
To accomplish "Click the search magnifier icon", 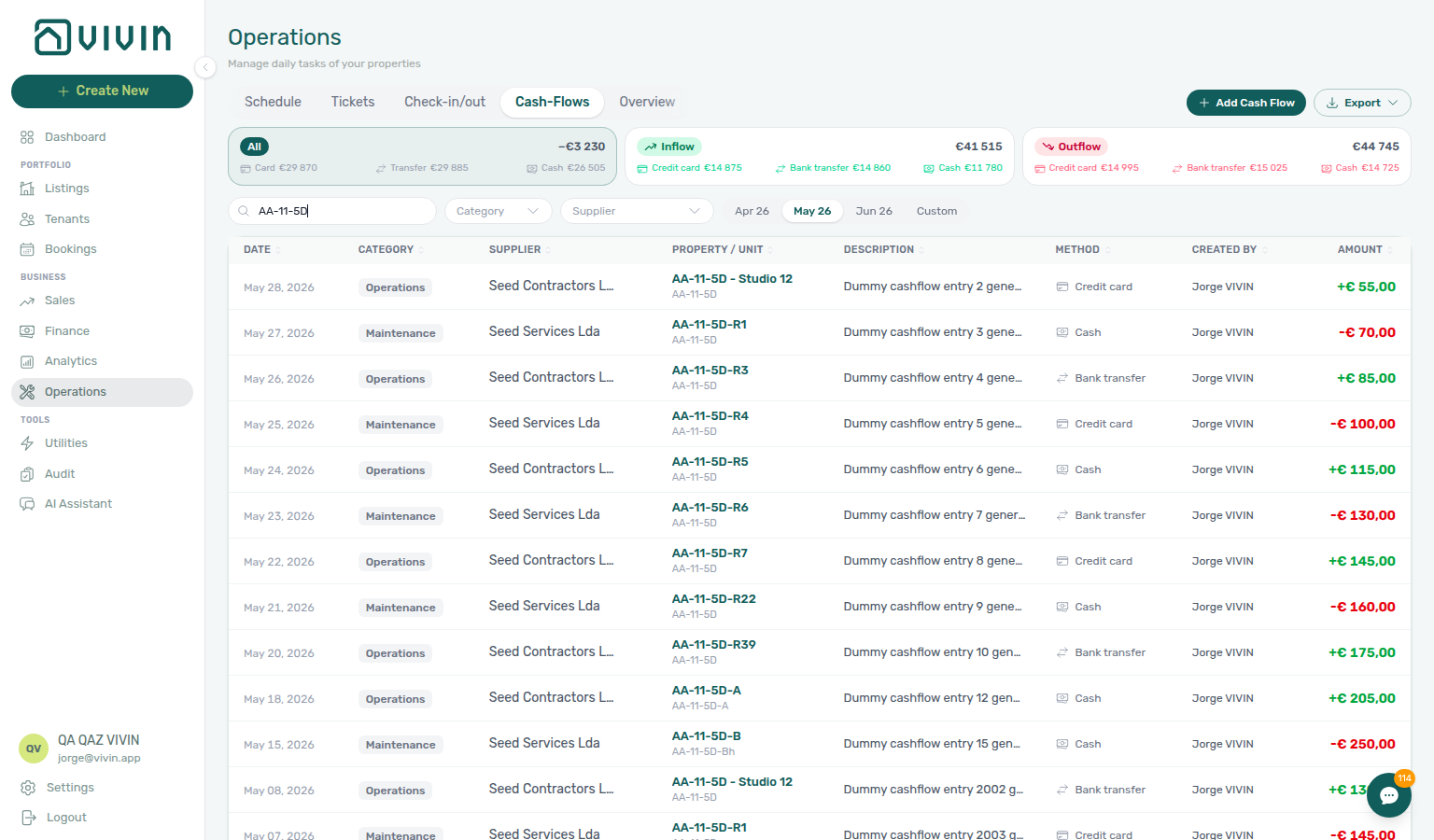I will (x=244, y=211).
